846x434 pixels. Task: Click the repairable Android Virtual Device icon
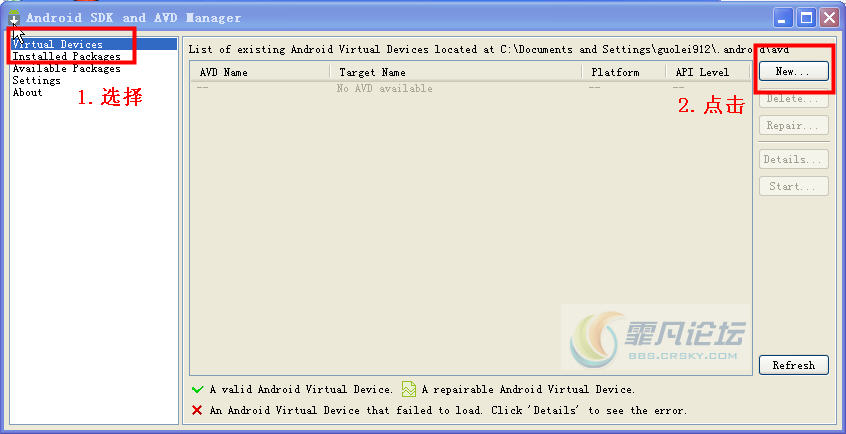point(408,389)
